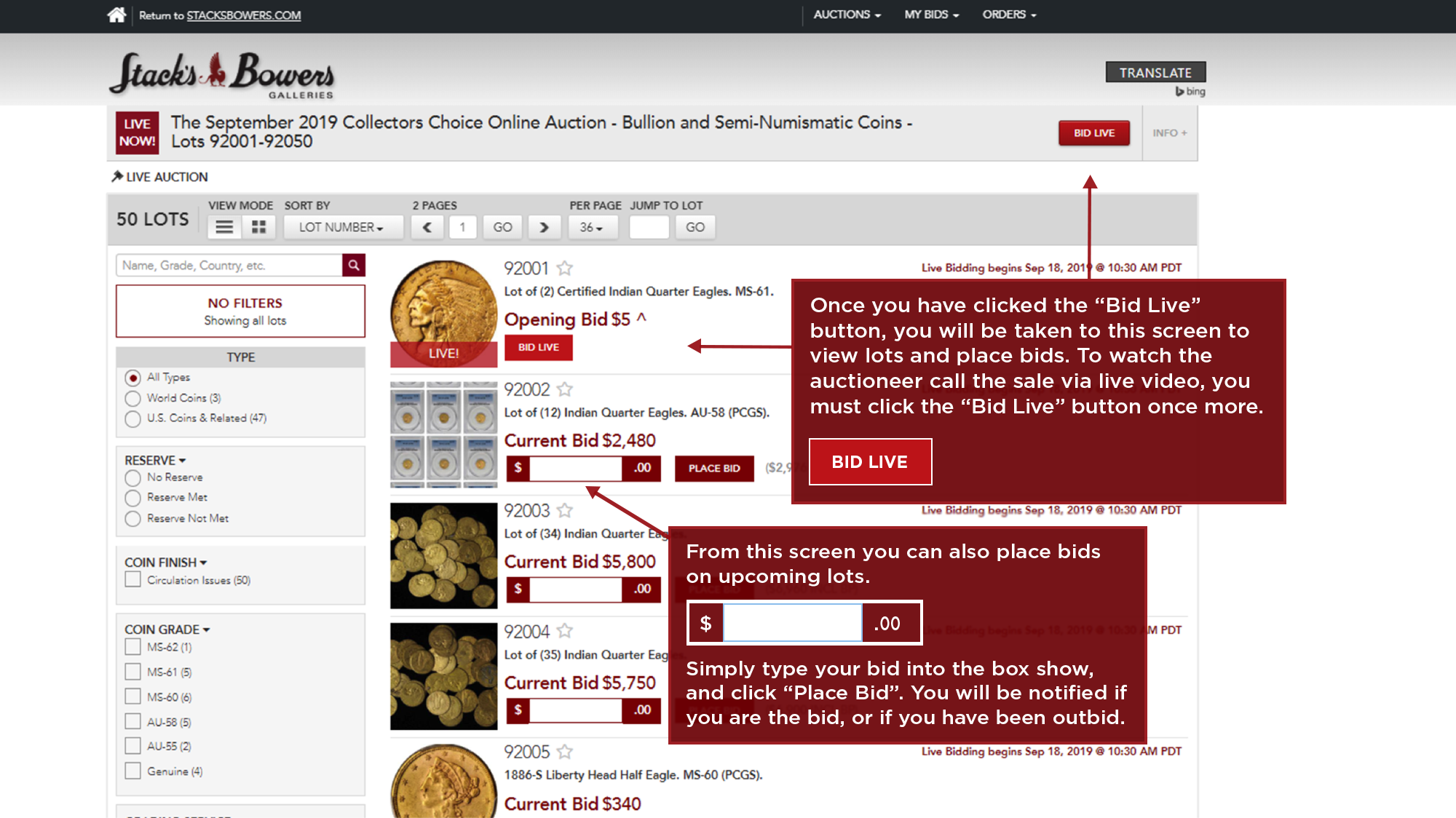Click the grid view mode icon
Screen dimensions: 1456x818
coord(259,227)
